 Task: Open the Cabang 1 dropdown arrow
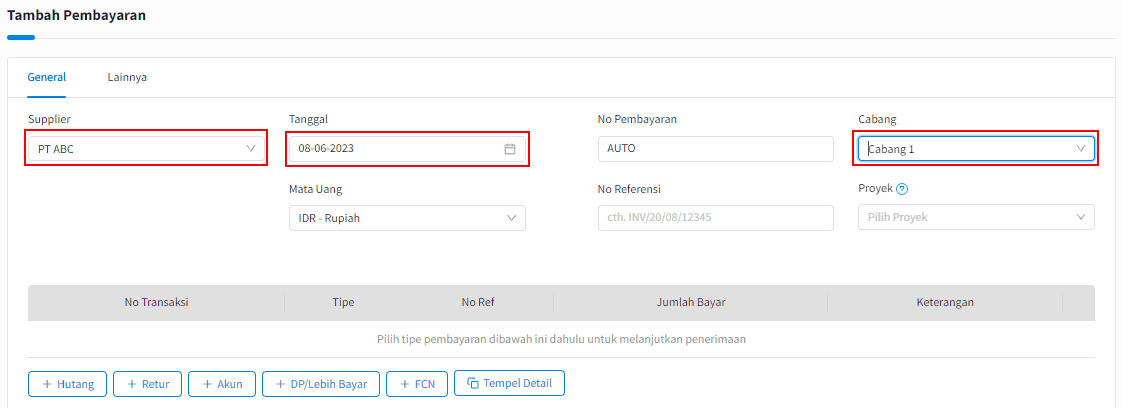point(1081,148)
